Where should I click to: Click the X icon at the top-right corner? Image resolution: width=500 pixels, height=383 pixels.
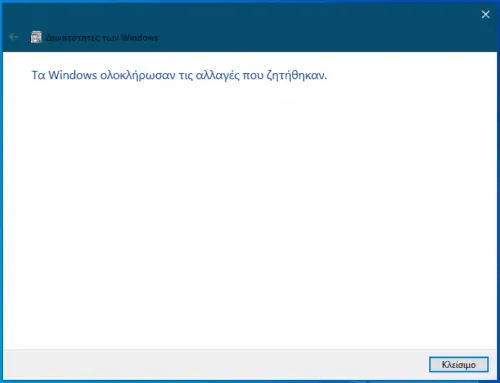485,14
